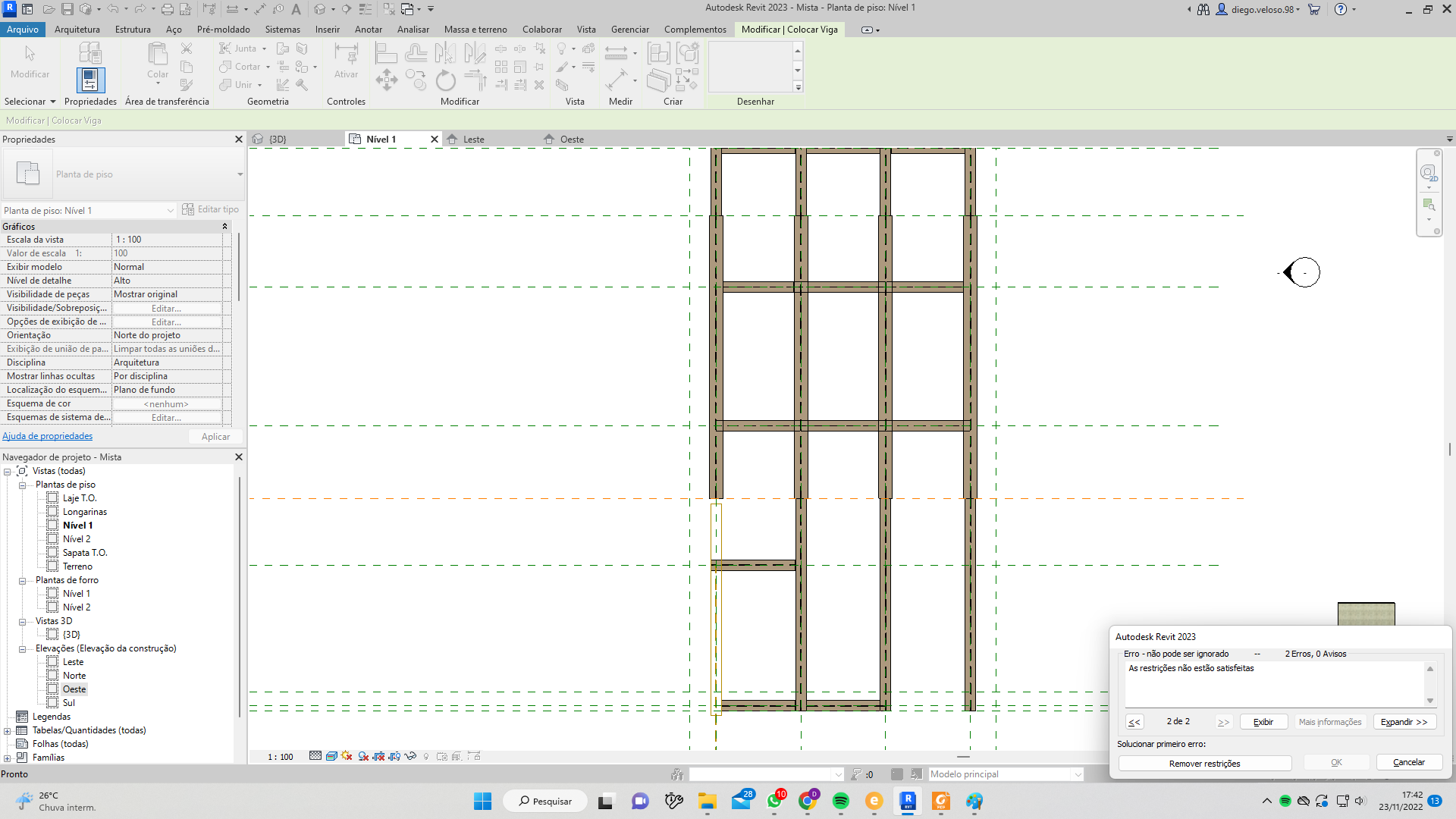The width and height of the screenshot is (1456, 819).
Task: Select the Rotate tool in Modificar panel
Action: coord(446,80)
